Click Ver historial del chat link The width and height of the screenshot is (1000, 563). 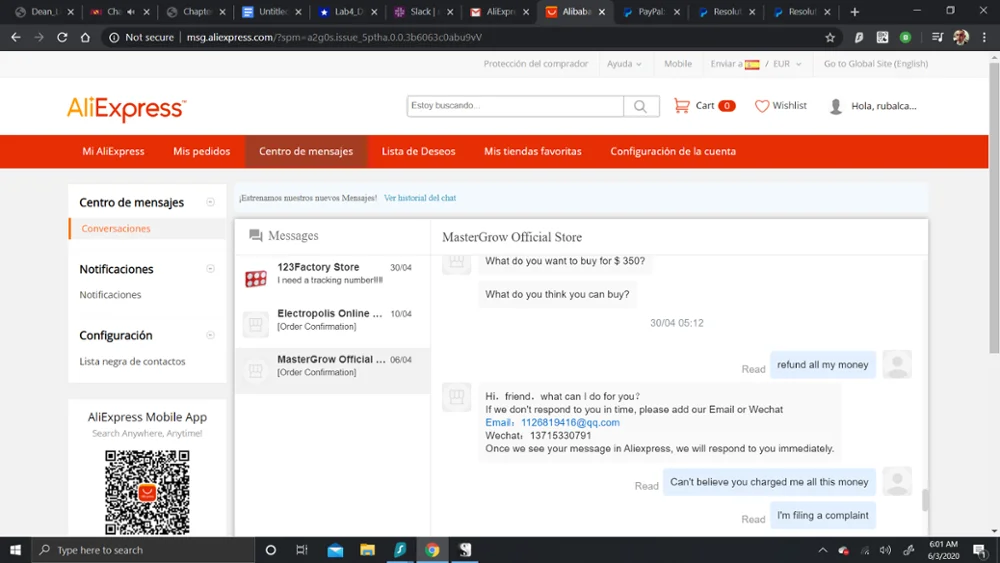click(420, 198)
